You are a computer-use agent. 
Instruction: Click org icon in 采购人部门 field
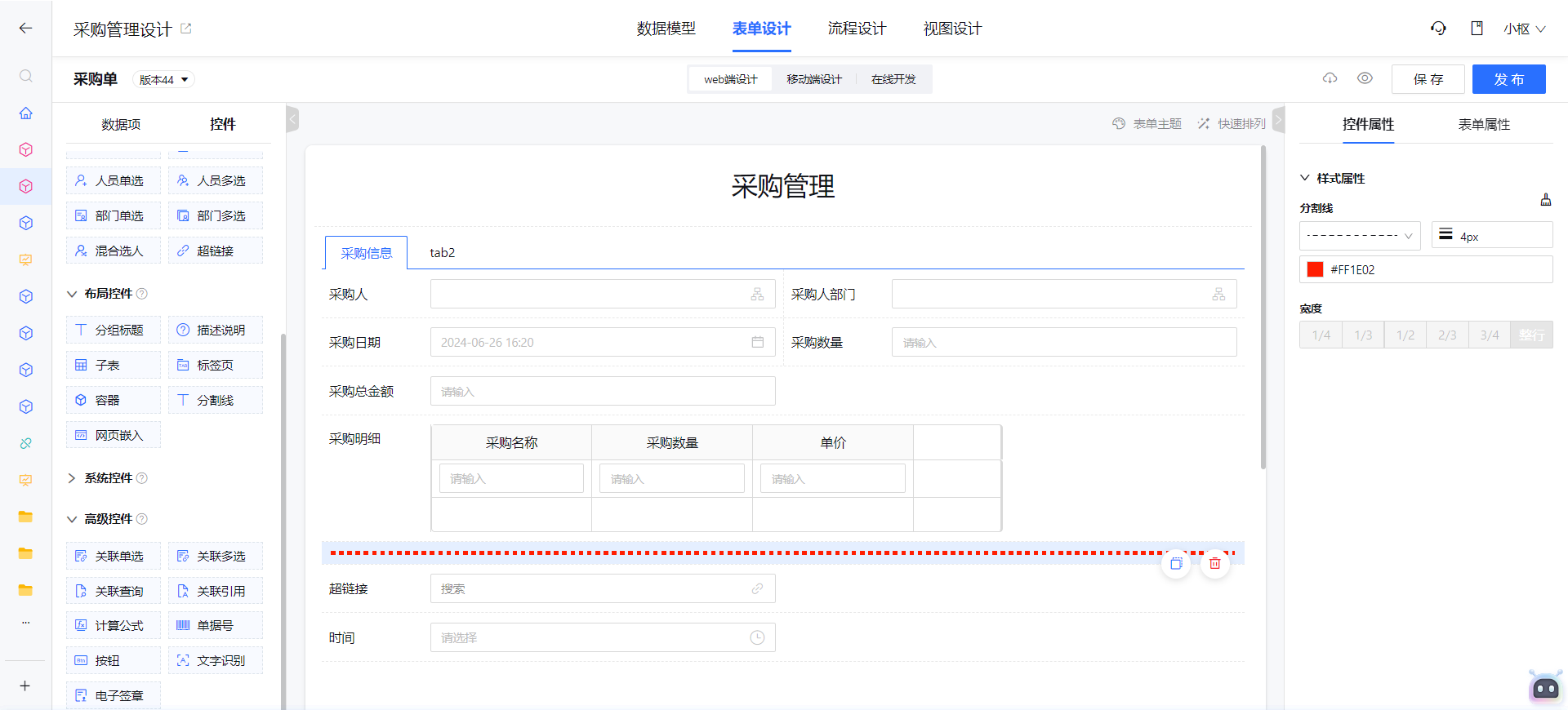[x=1219, y=294]
